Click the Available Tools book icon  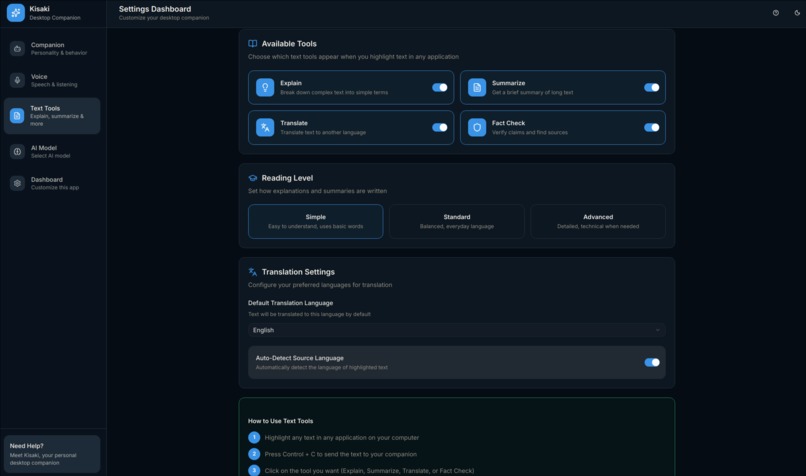pos(252,44)
